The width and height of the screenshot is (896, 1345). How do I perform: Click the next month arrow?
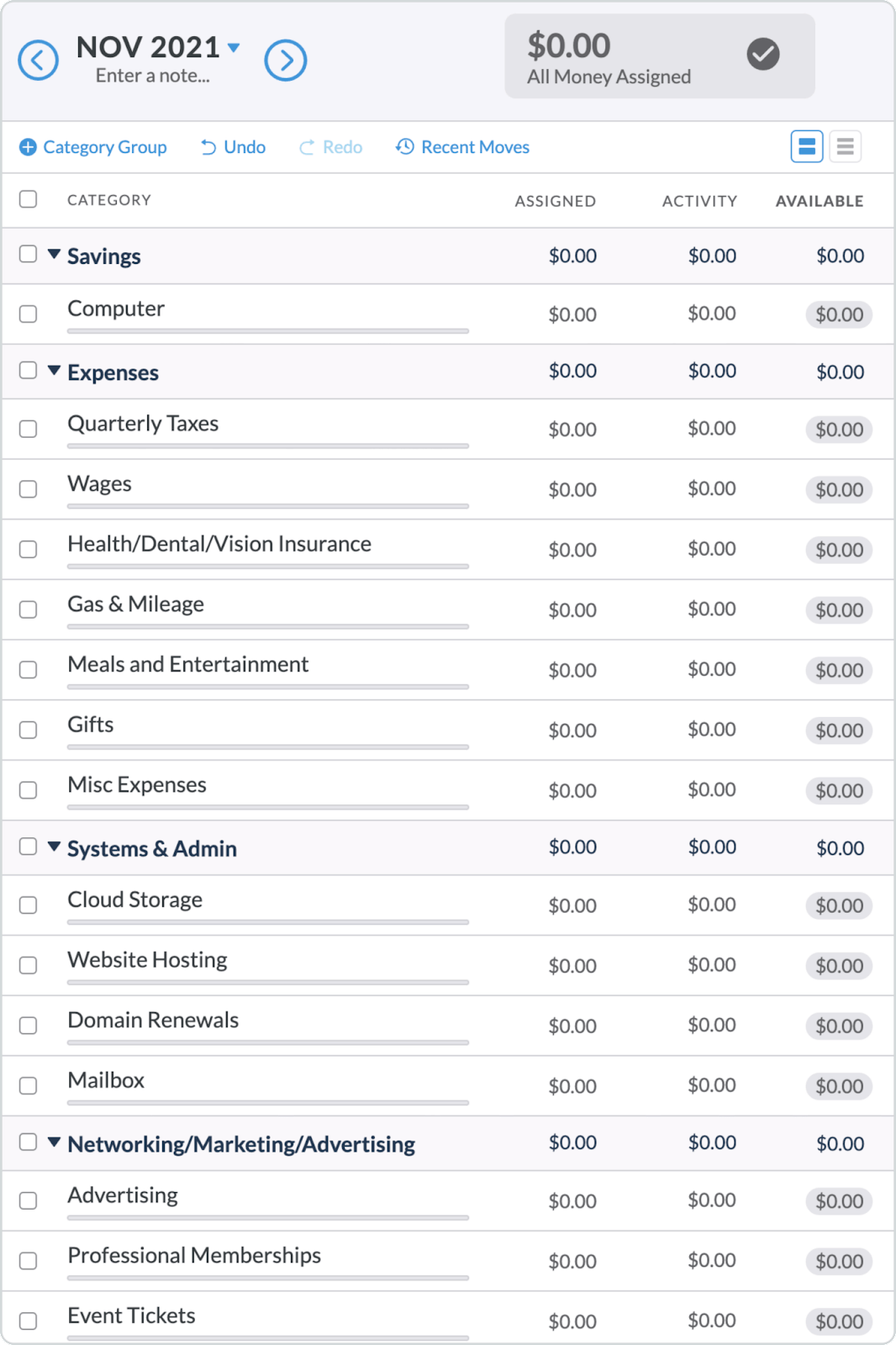point(287,59)
